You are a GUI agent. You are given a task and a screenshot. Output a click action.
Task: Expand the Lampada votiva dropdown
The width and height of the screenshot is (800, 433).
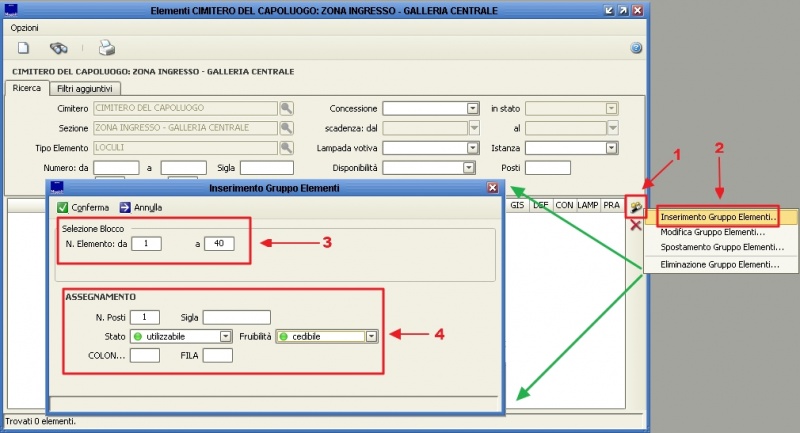(469, 148)
